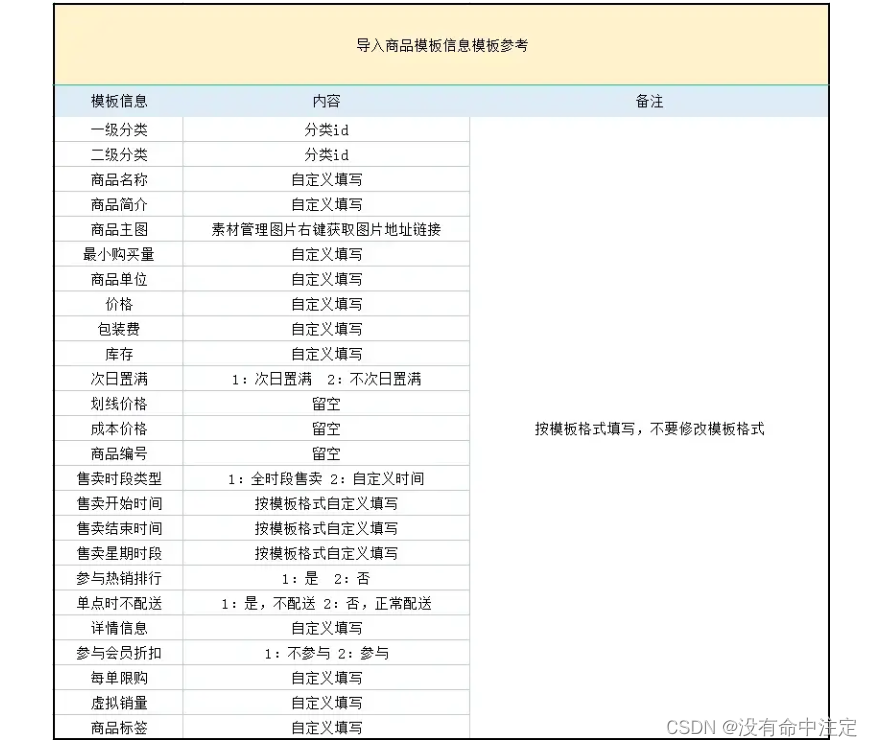Click '留空' in the 商品编号 row
This screenshot has height=746, width=872.
point(326,454)
